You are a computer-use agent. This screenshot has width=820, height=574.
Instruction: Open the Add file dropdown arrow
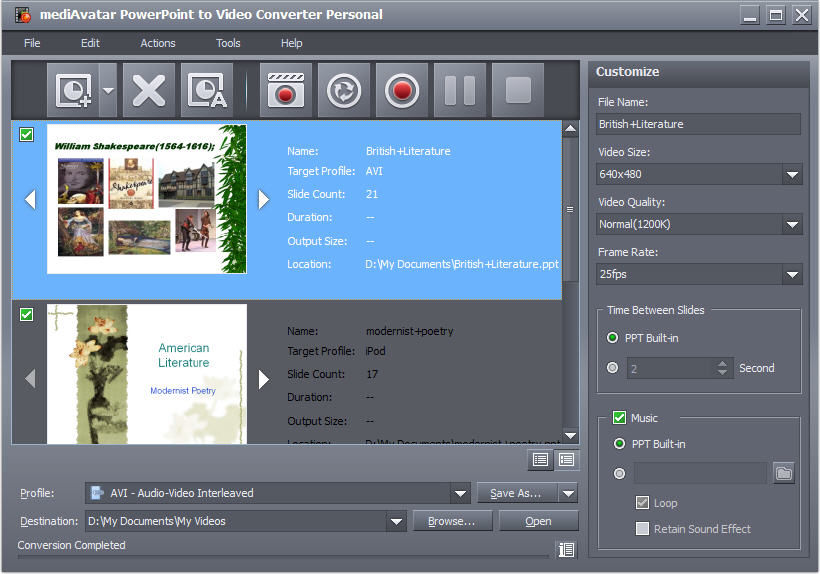[108, 90]
